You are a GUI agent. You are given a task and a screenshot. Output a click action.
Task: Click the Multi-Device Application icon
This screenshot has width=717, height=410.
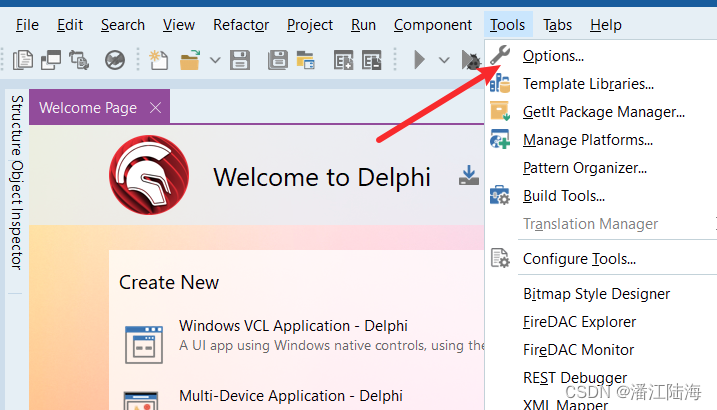pos(141,400)
